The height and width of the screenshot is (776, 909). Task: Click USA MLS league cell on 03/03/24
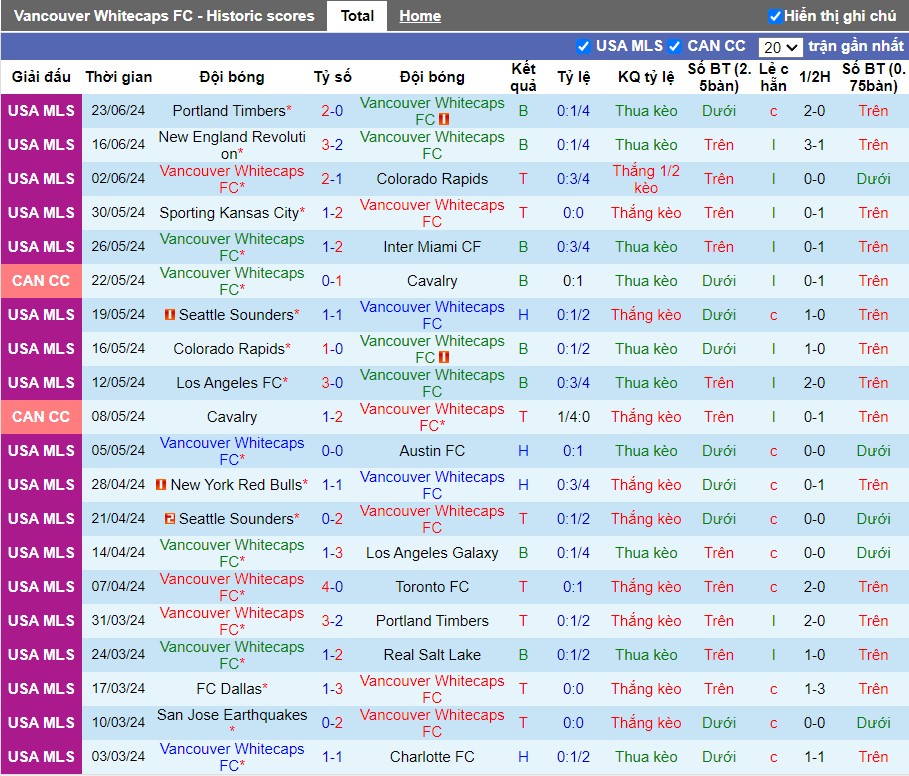coord(41,757)
